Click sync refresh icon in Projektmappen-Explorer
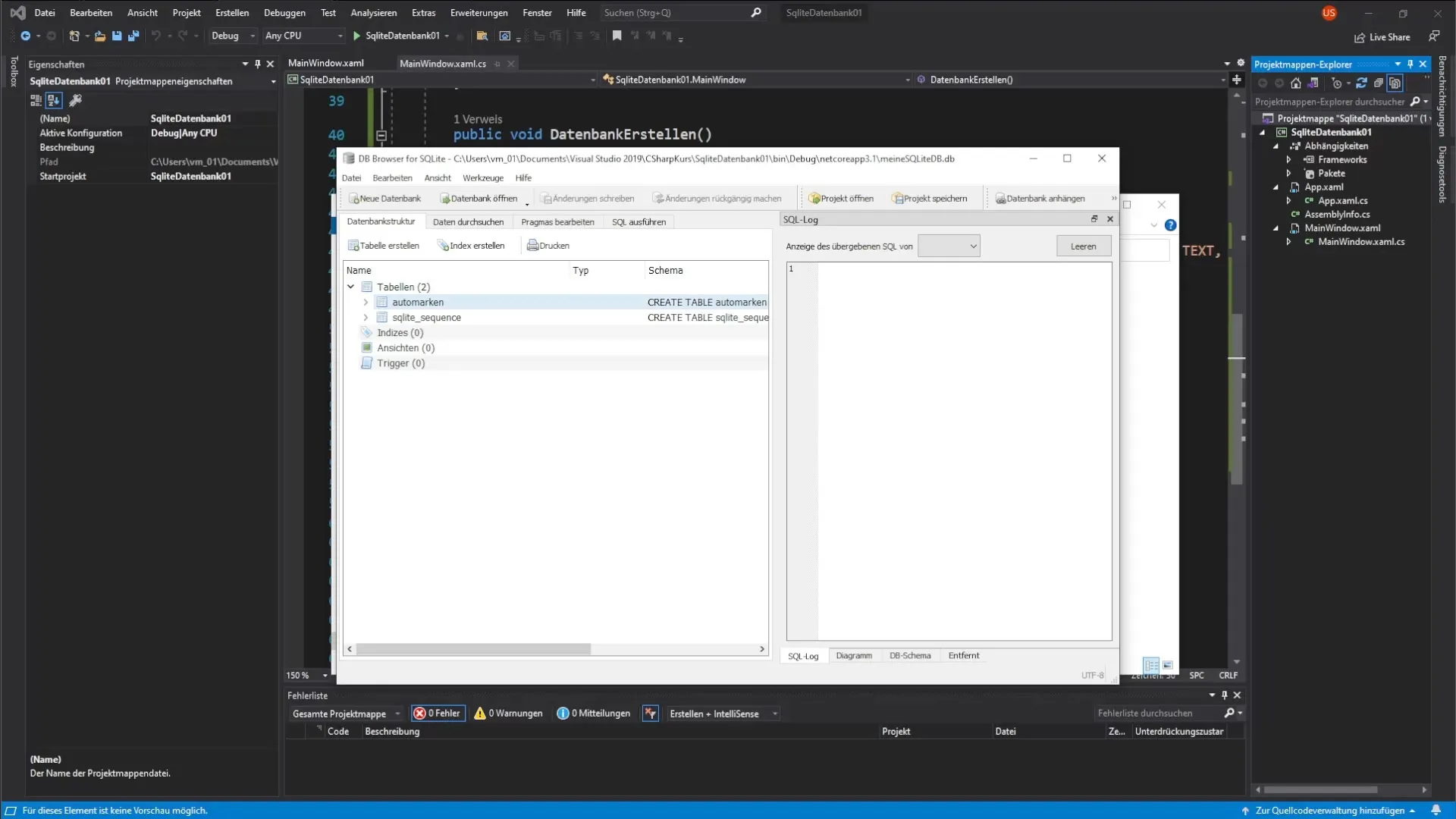Viewport: 1456px width, 819px height. (1361, 83)
